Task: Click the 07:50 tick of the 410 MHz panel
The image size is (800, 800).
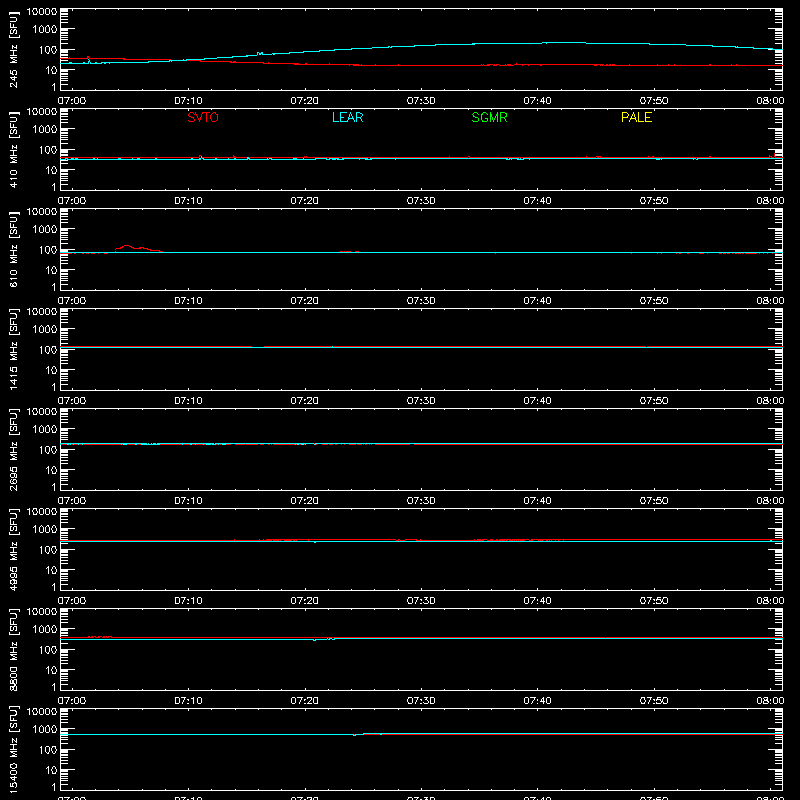Action: coord(654,201)
